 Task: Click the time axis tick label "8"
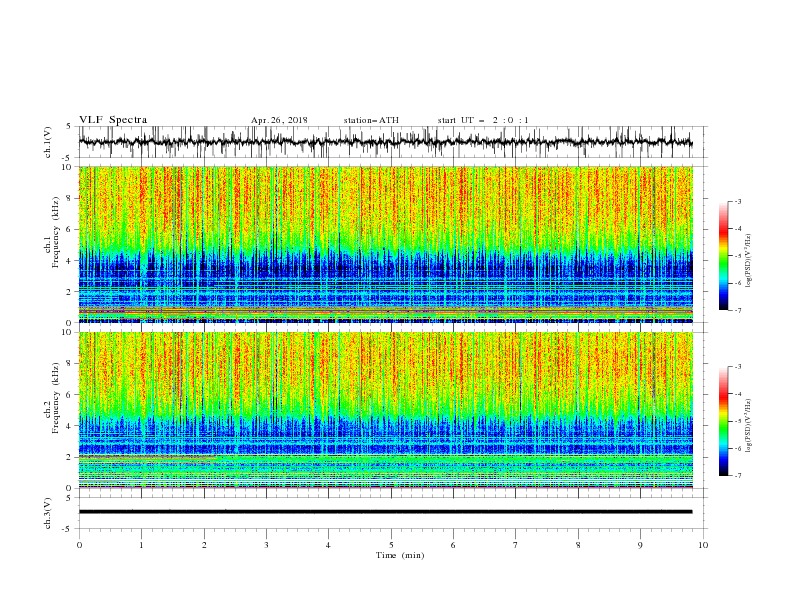(x=578, y=545)
